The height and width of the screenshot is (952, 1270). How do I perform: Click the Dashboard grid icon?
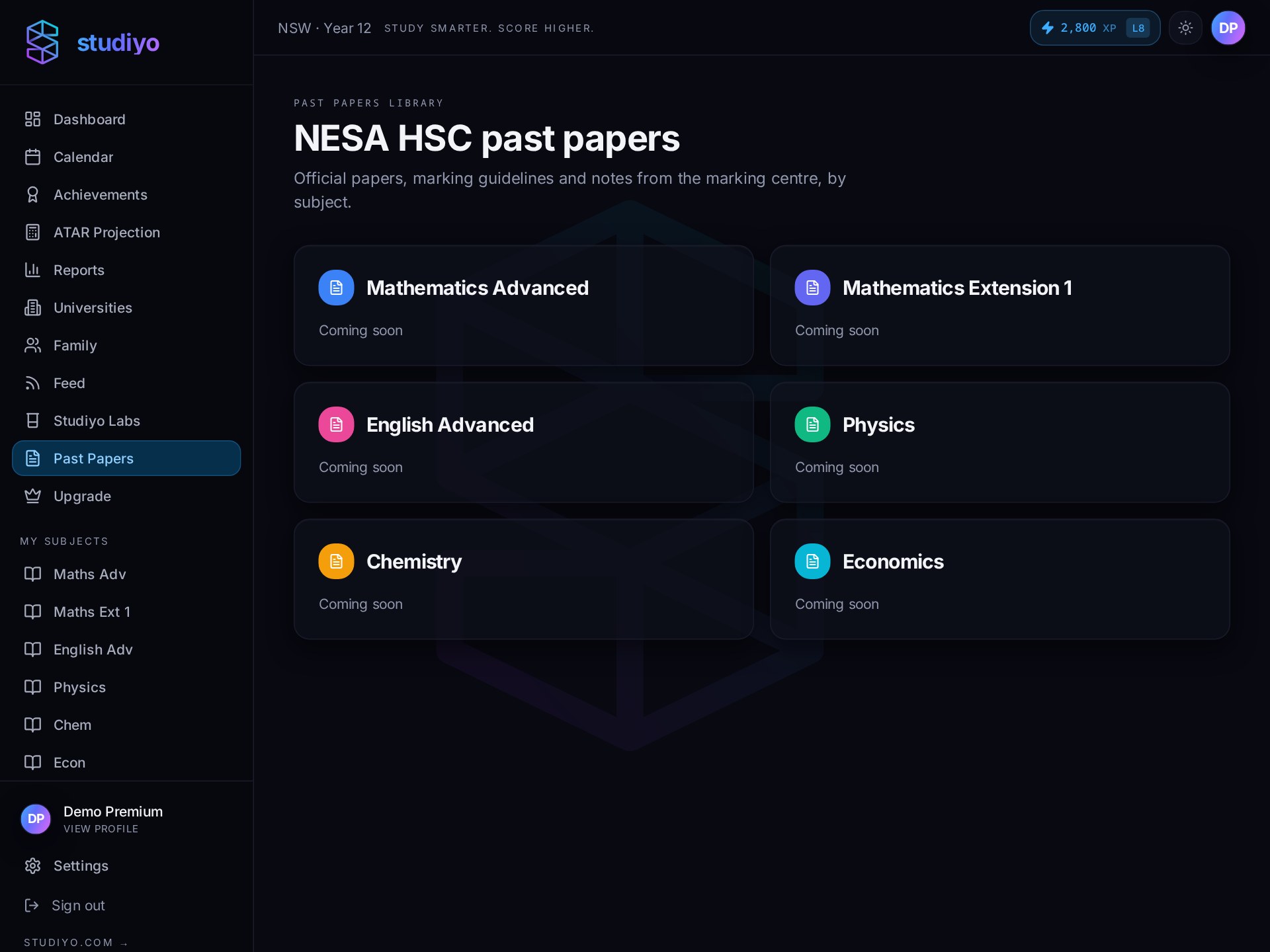pyautogui.click(x=32, y=119)
